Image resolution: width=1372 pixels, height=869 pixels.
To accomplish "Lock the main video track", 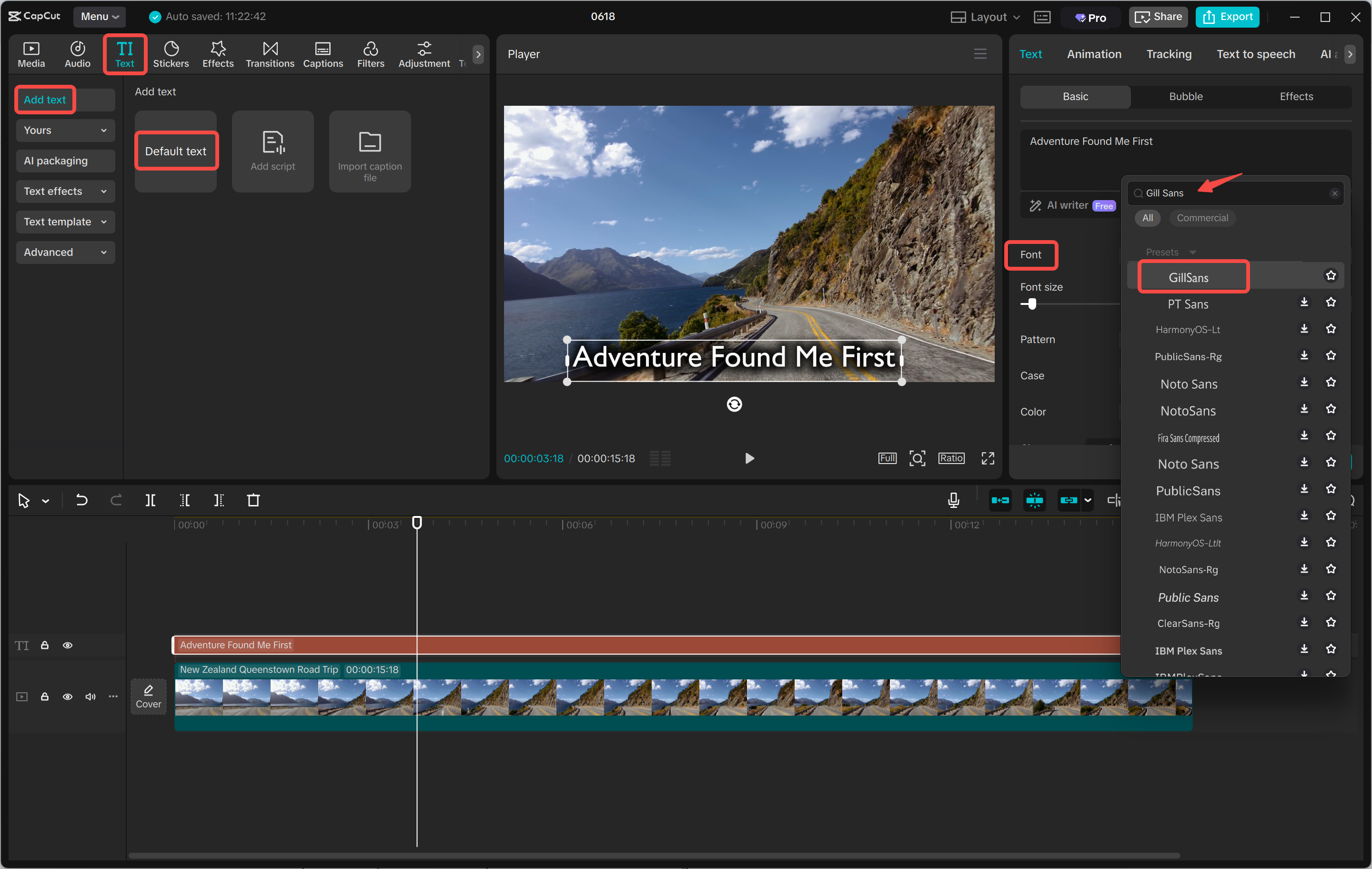I will pyautogui.click(x=44, y=697).
